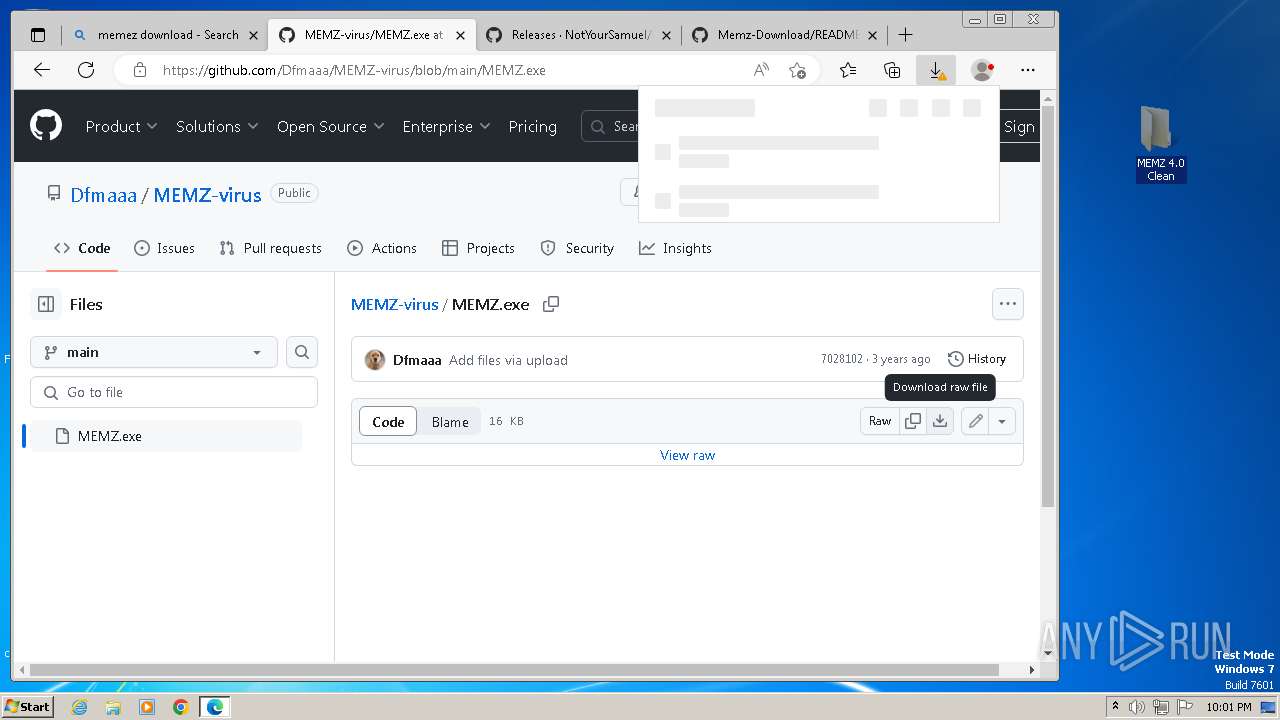Viewport: 1280px width, 720px height.
Task: Click the Raw button
Action: (880, 421)
